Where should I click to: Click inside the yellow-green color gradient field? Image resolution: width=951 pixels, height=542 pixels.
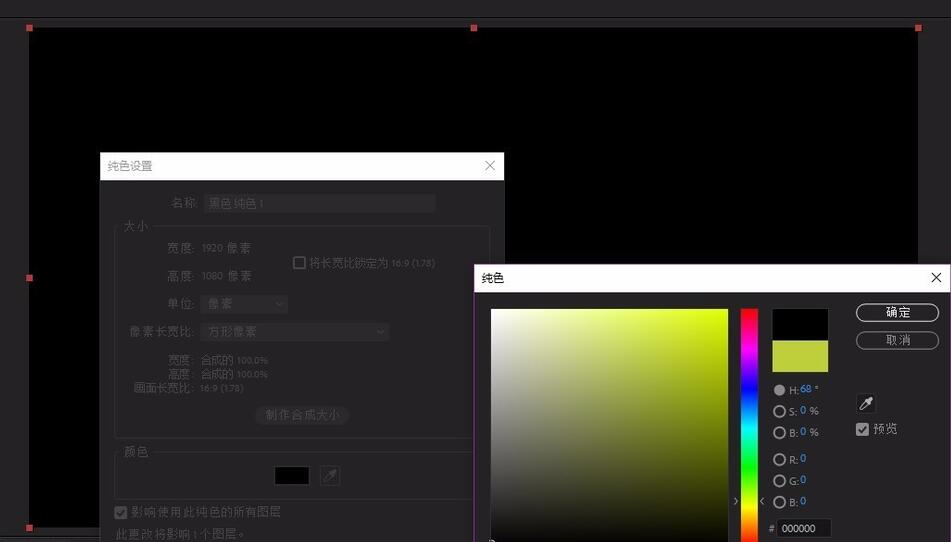point(609,424)
